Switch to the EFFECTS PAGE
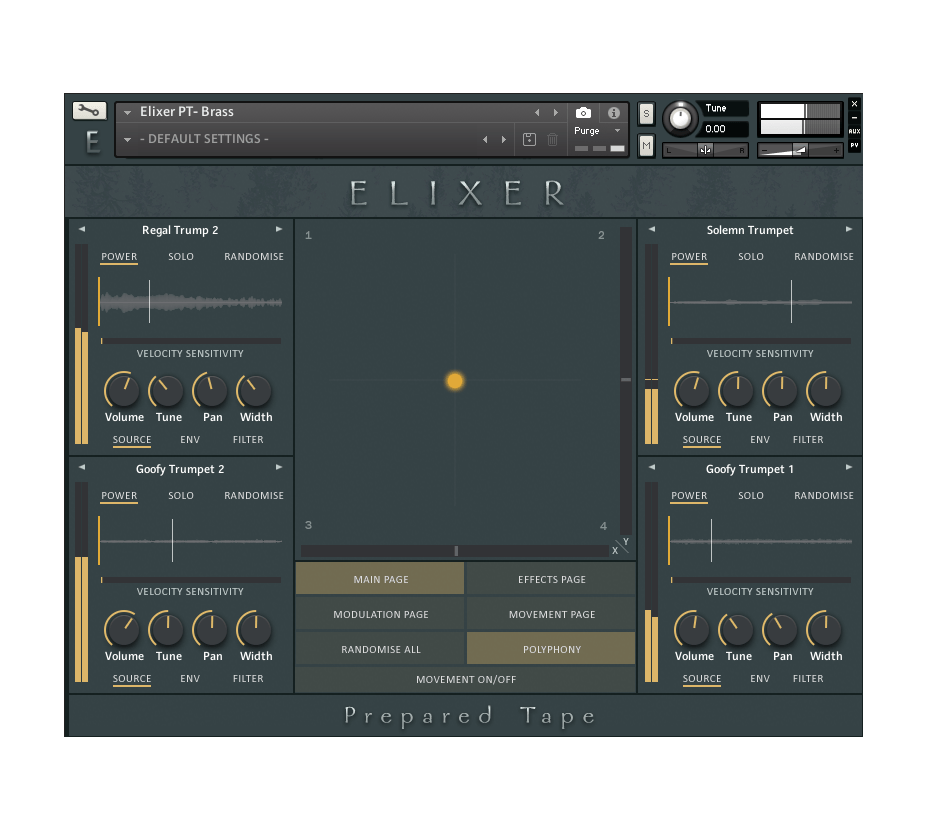 550,578
